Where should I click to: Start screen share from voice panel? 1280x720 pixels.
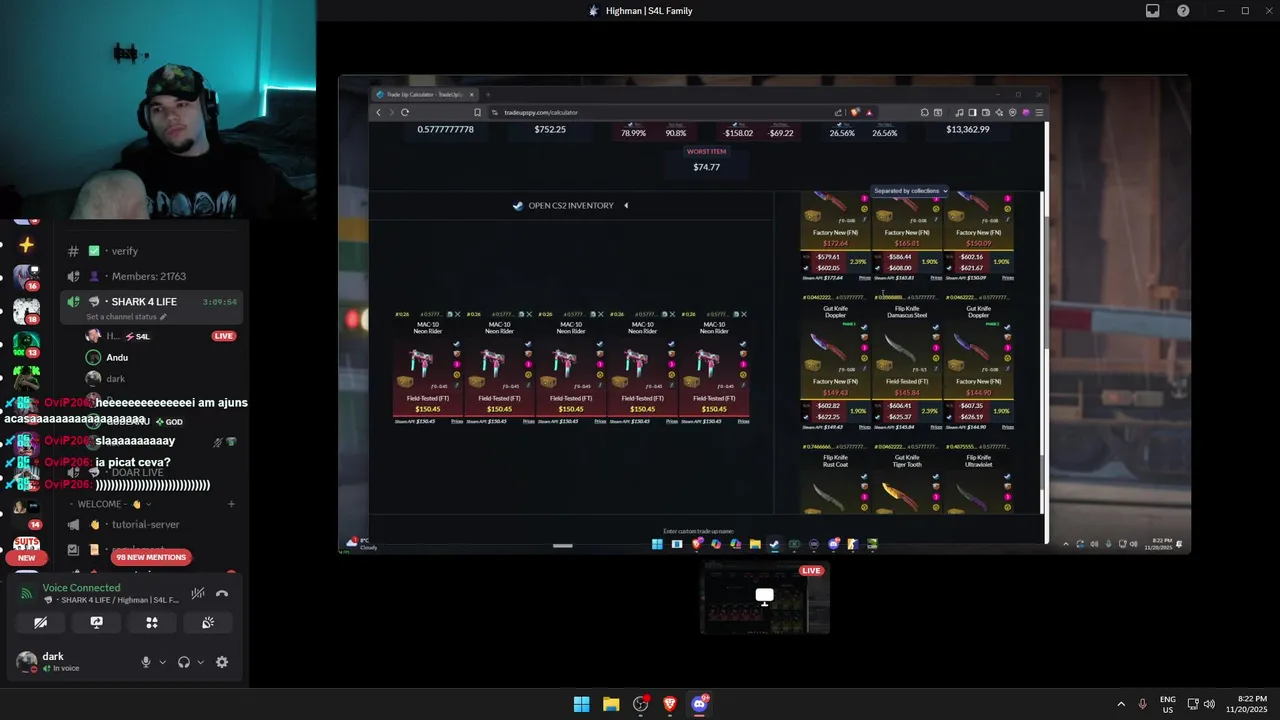click(96, 622)
